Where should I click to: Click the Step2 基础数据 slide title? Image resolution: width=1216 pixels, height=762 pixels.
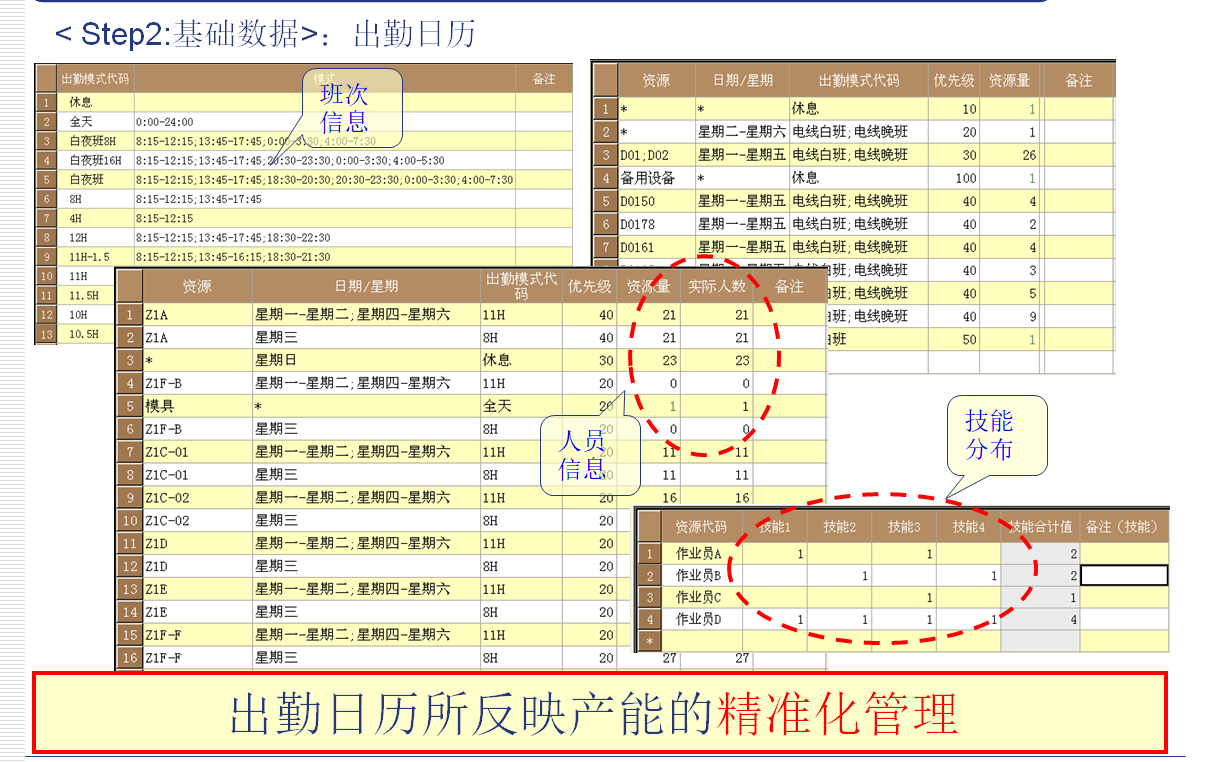(265, 34)
